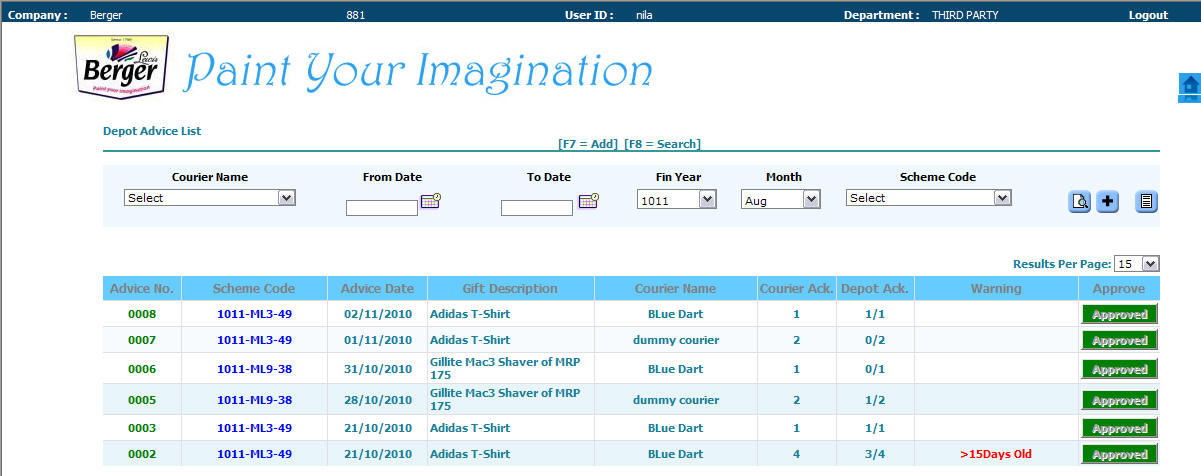1201x476 pixels.
Task: Select advice date 02/11/2010
Action: coord(378,314)
